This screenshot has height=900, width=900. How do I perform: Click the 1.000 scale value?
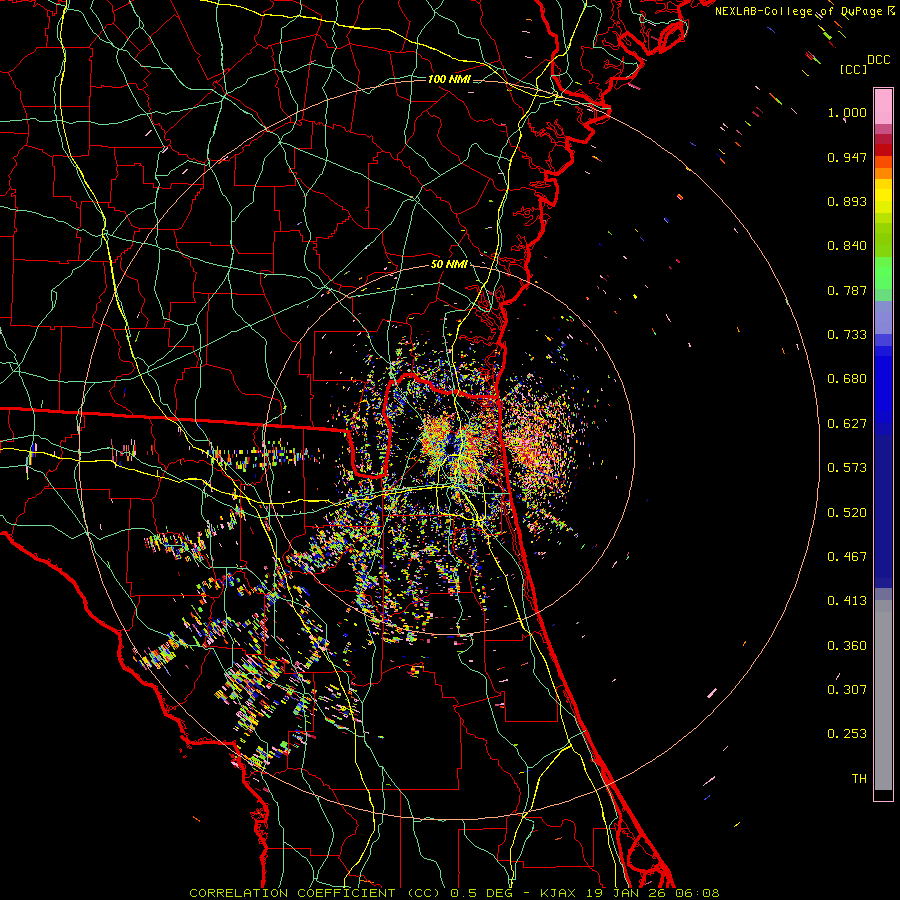(x=847, y=112)
